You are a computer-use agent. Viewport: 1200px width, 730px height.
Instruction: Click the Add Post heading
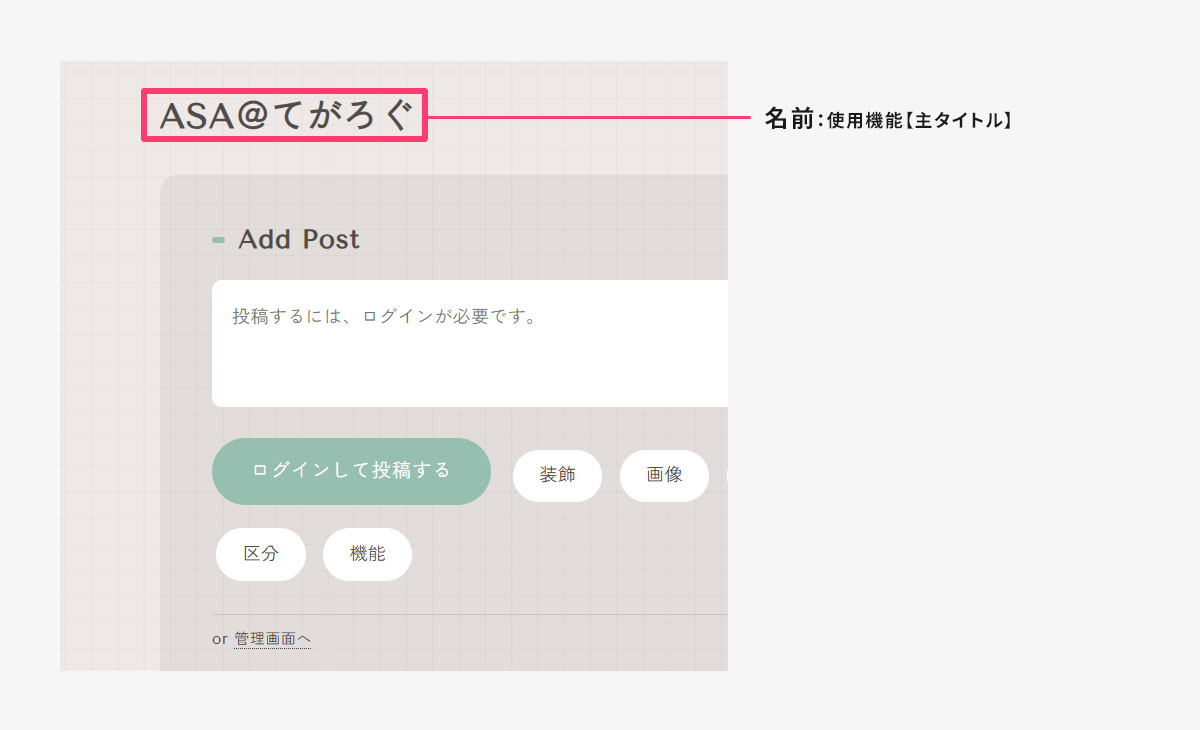coord(299,240)
